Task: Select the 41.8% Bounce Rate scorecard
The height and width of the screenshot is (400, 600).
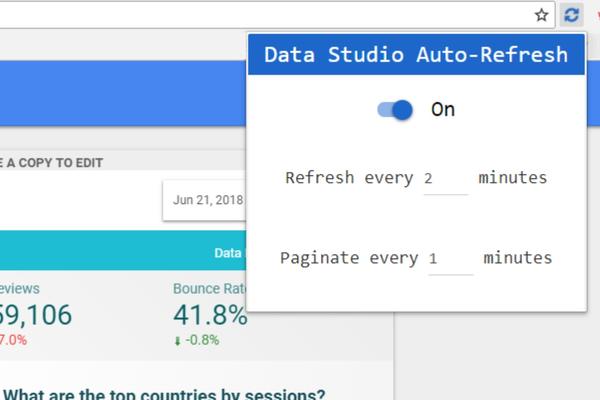Action: (x=210, y=316)
